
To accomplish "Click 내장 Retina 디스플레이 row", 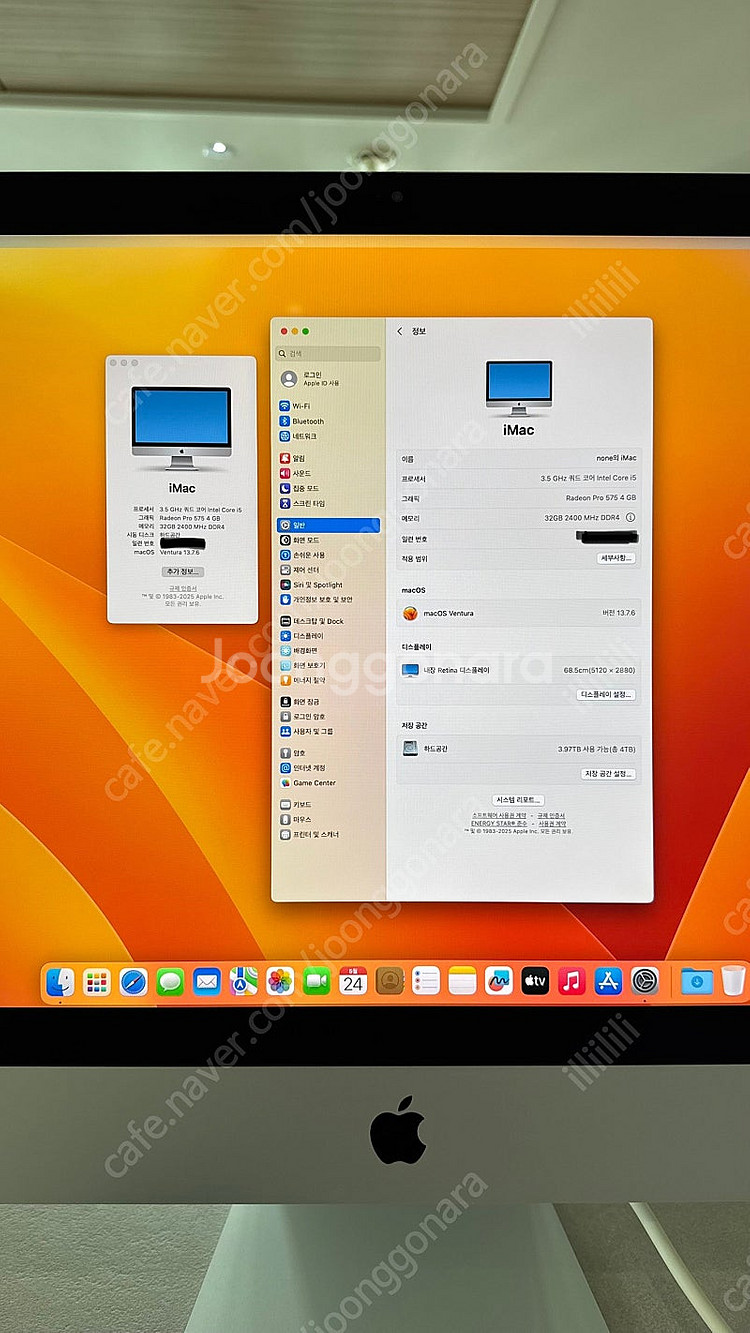I will tap(518, 670).
